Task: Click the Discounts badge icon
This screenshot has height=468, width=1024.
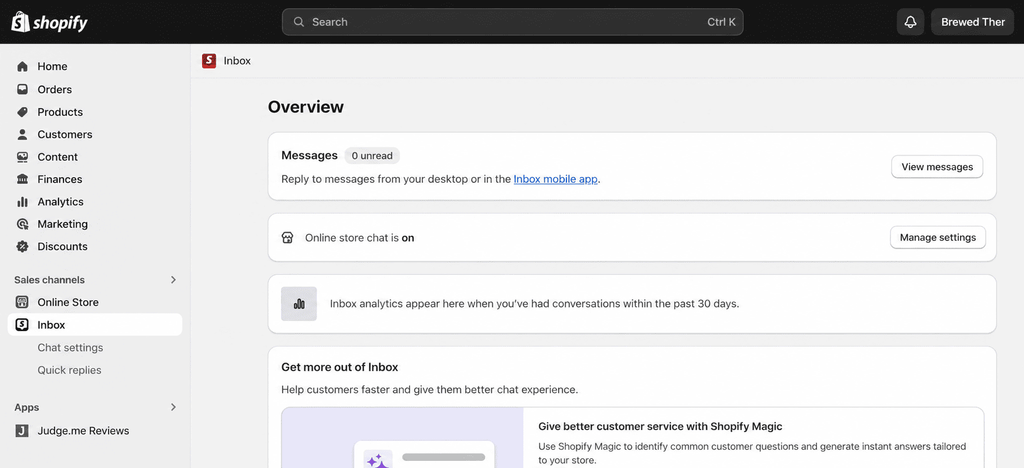Action: (x=22, y=247)
